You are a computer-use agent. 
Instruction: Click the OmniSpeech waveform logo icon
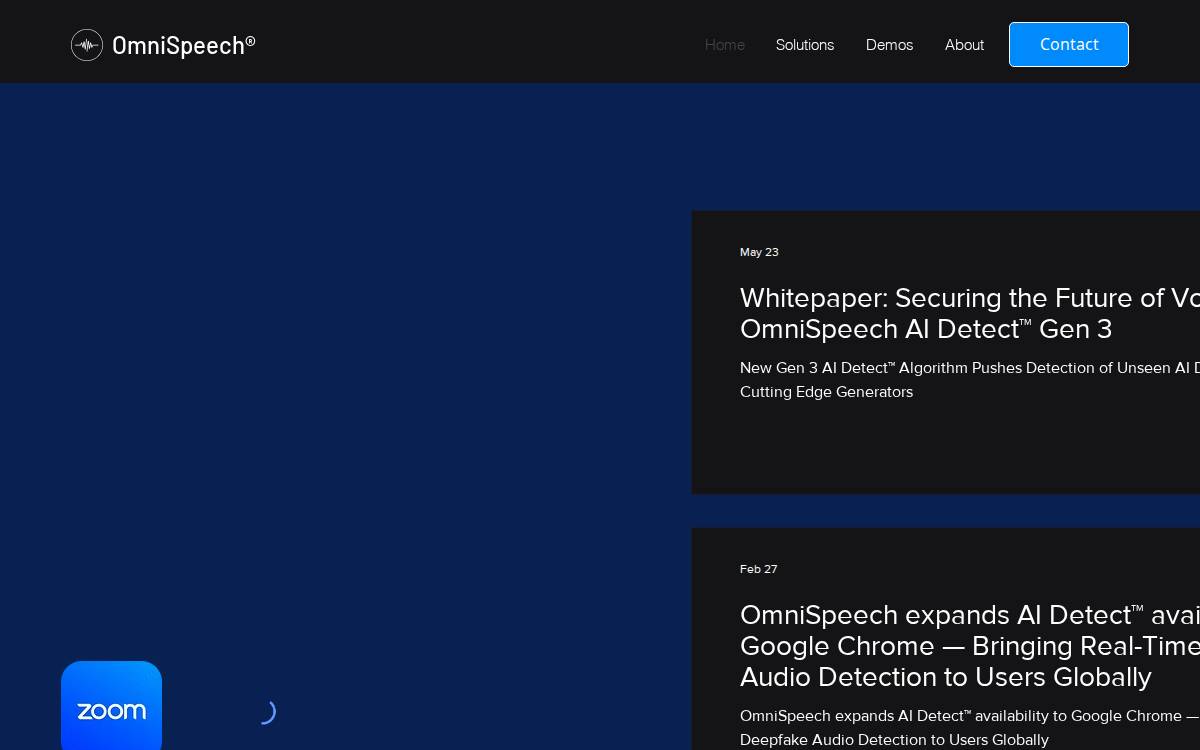(87, 45)
